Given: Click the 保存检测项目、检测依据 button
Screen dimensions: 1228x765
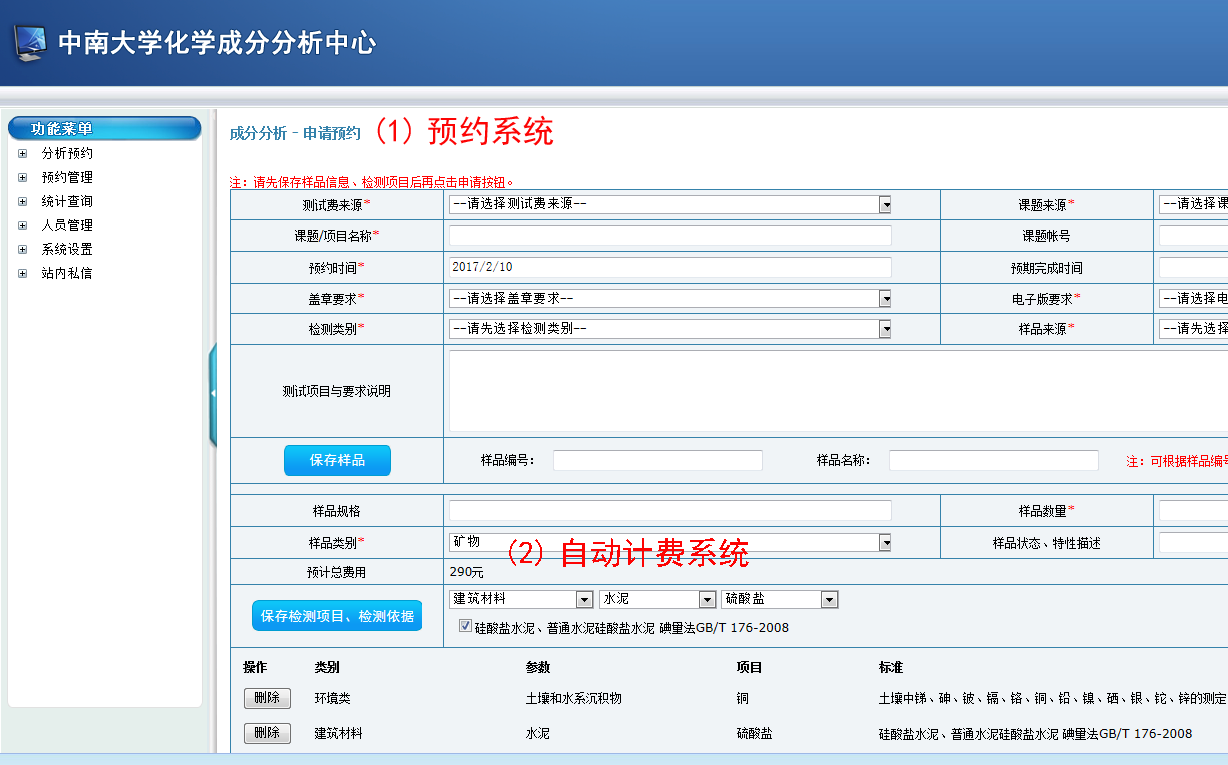Looking at the screenshot, I should coord(337,616).
